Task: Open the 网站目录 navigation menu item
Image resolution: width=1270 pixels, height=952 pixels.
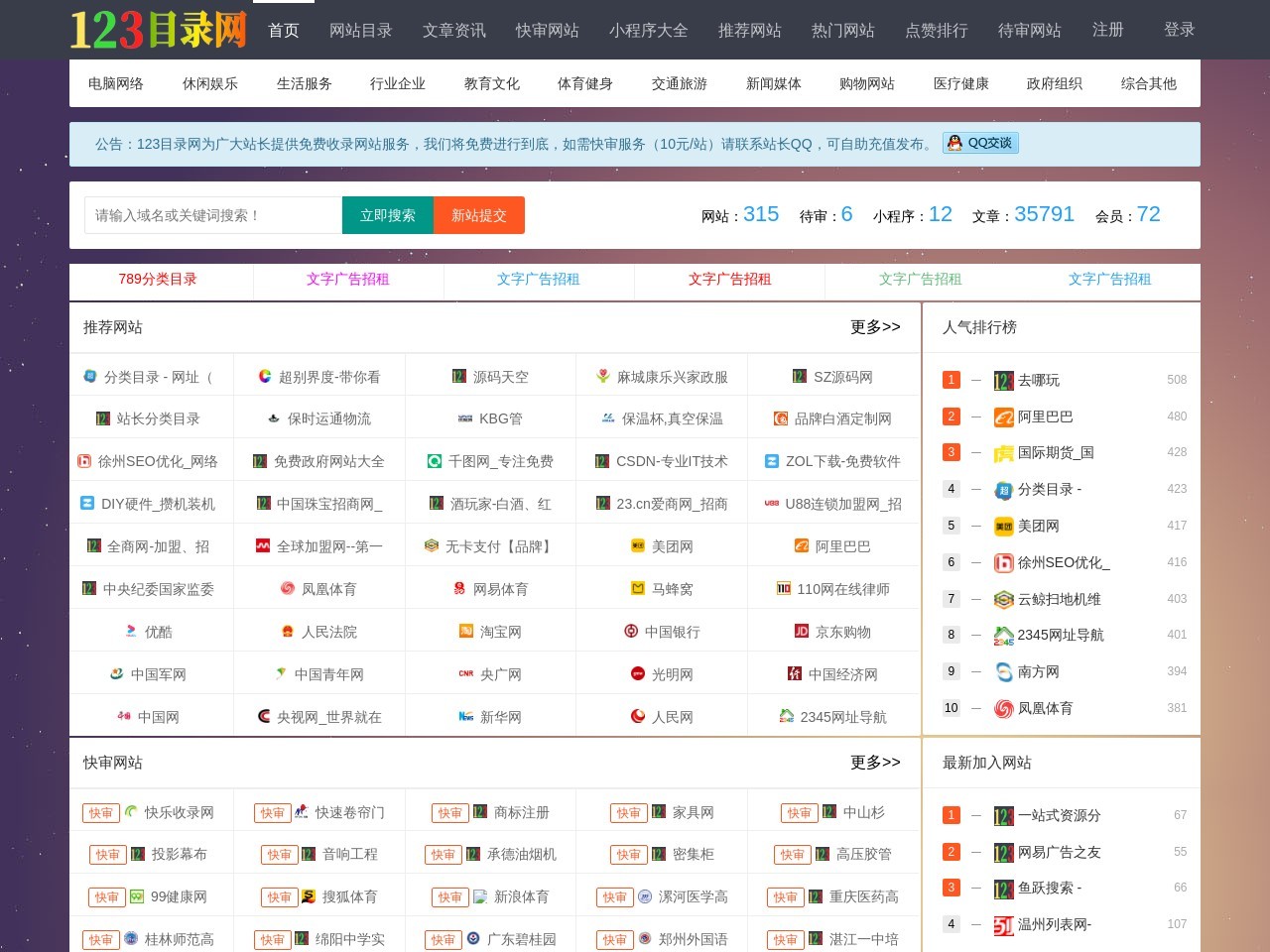Action: point(360,31)
